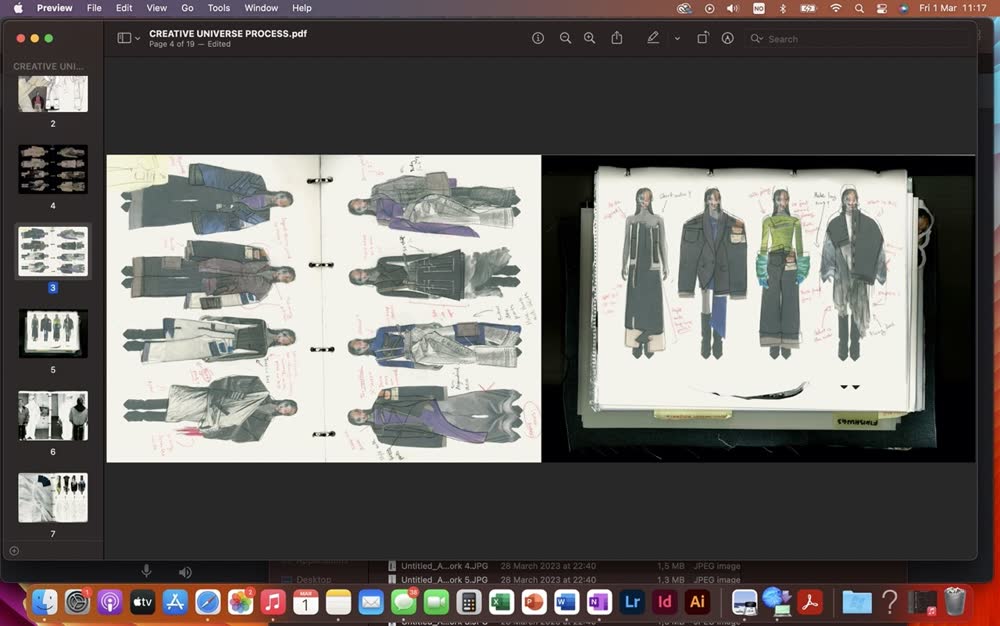Launch Adobe Illustrator from the Dock
The height and width of the screenshot is (626, 1000).
[697, 602]
